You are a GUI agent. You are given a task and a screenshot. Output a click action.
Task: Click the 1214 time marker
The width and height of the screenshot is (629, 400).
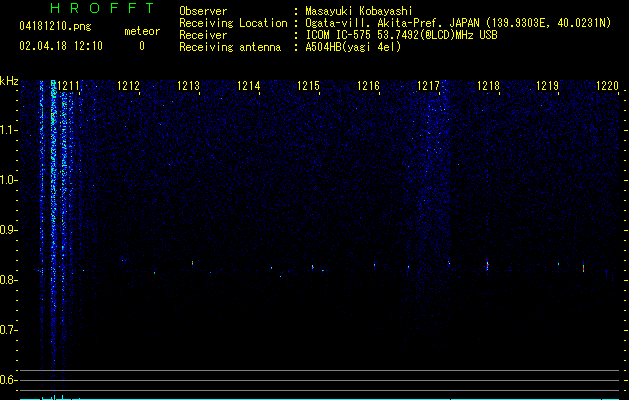coord(248,86)
